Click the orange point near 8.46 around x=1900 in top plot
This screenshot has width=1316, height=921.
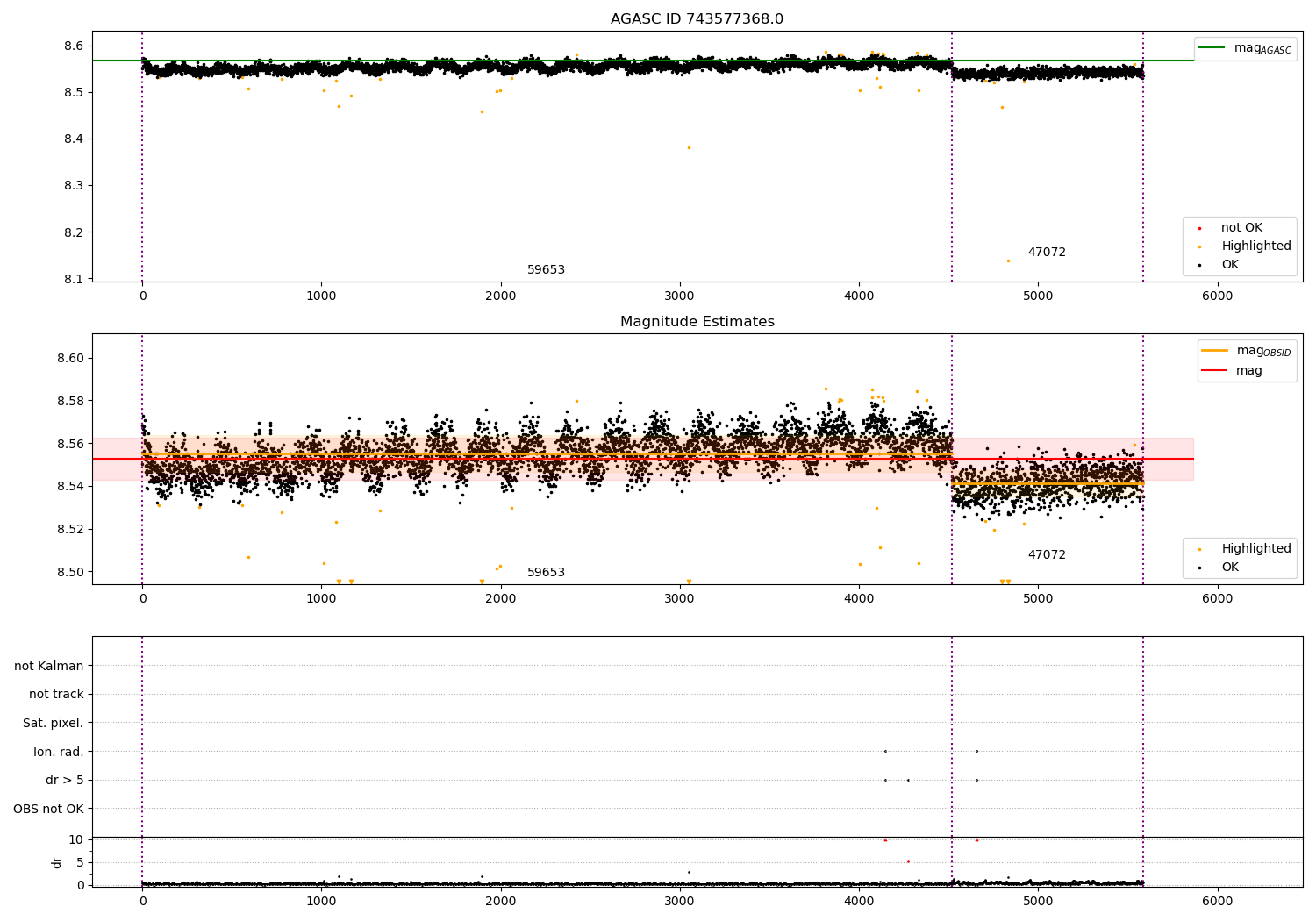coord(482,111)
